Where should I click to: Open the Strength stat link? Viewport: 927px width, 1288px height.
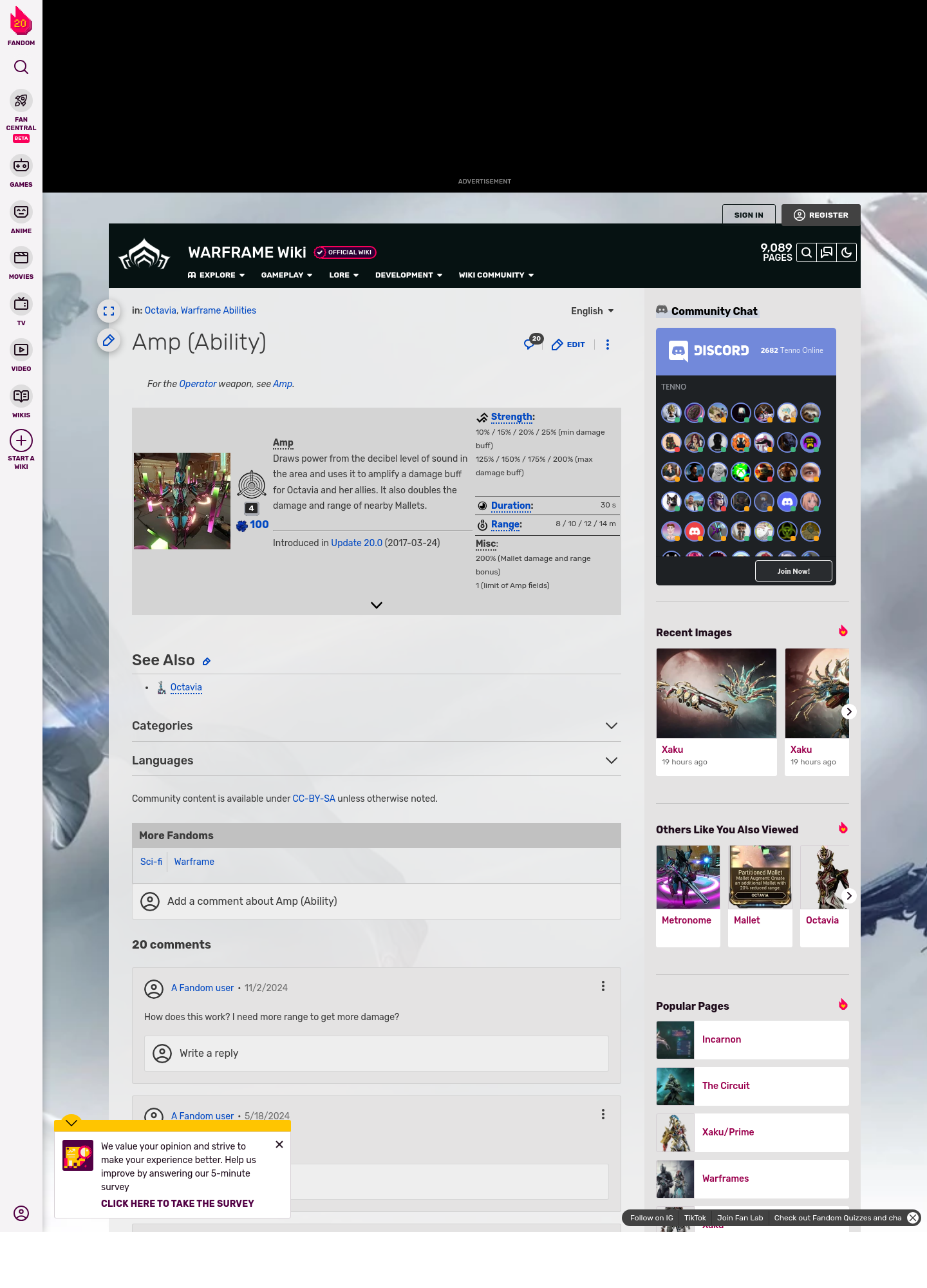point(512,417)
